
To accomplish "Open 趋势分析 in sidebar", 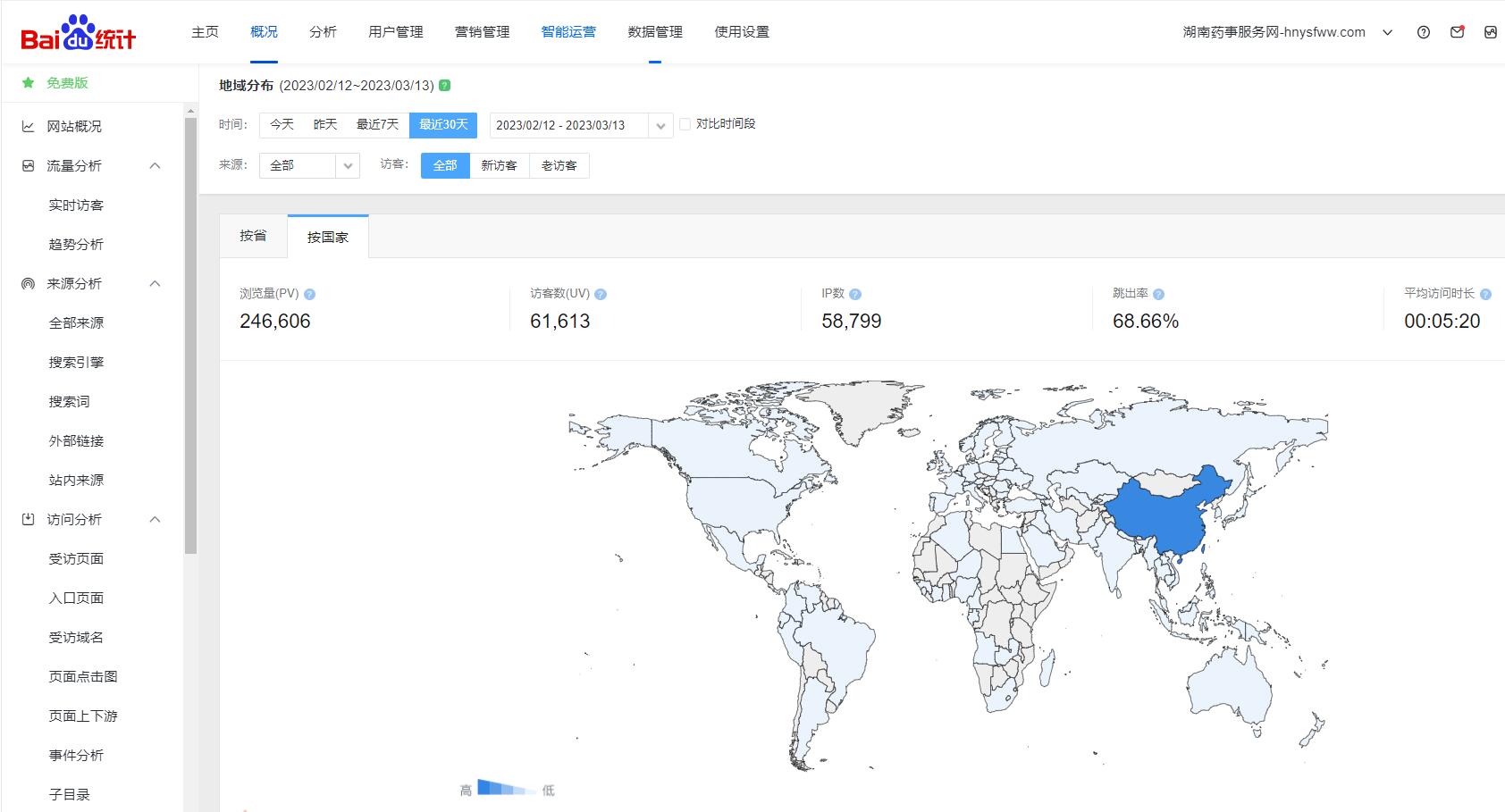I will tap(76, 245).
